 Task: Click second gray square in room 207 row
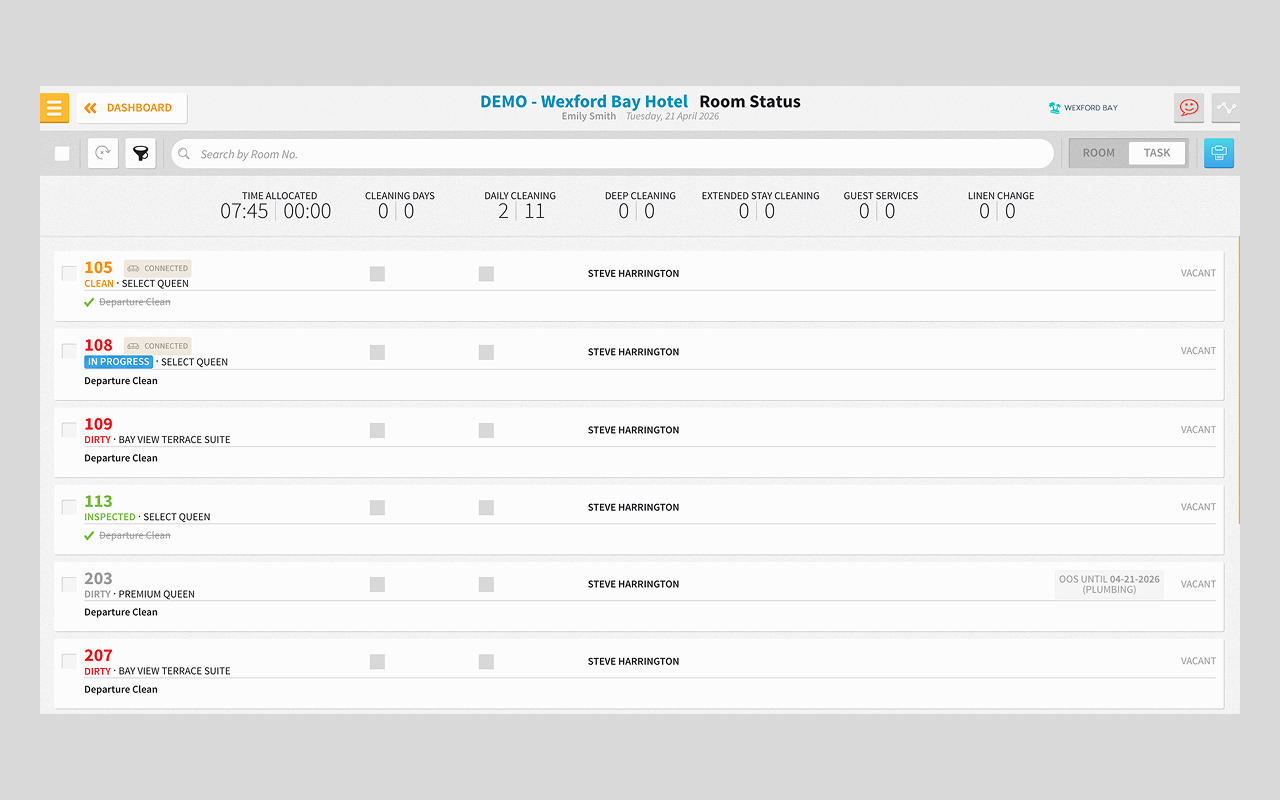tap(486, 661)
